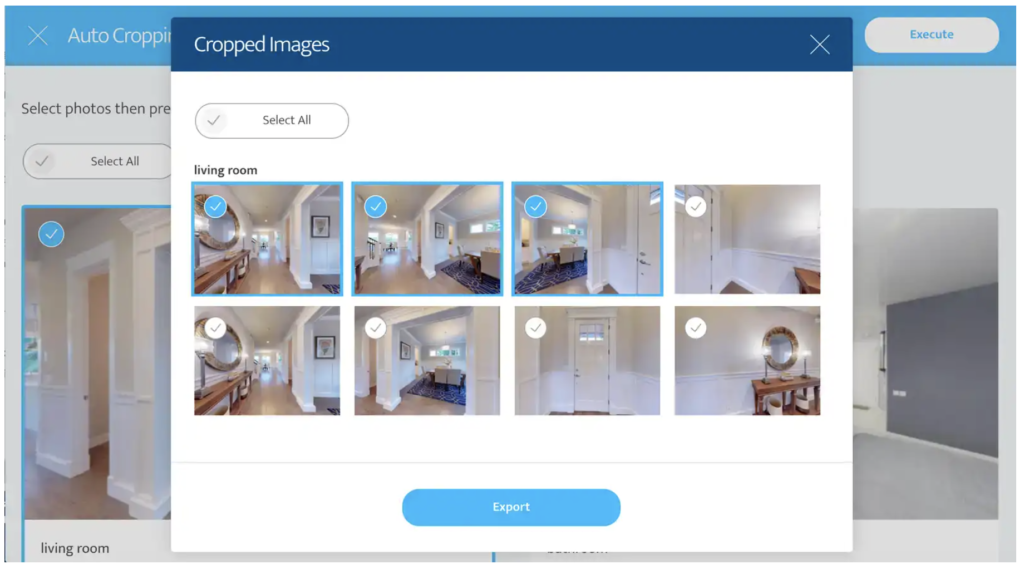Select the front door thumbnail image
This screenshot has height=569, width=1024.
(587, 361)
